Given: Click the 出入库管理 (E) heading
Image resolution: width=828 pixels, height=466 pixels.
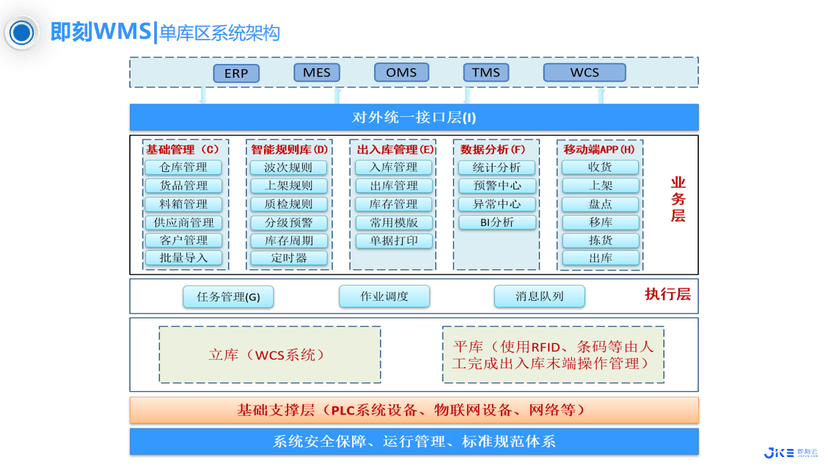Looking at the screenshot, I should click(395, 150).
